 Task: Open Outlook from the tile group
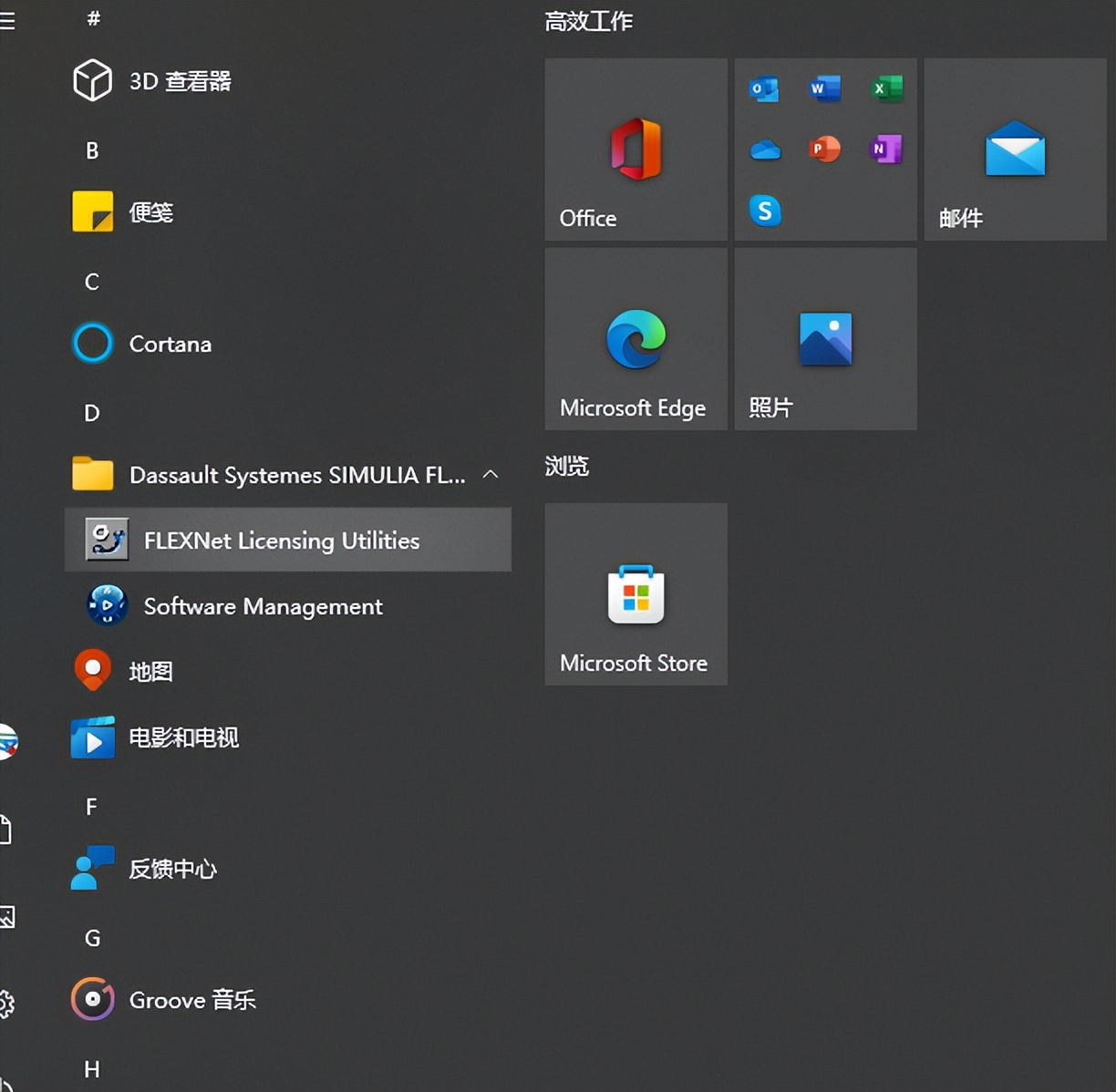tap(763, 88)
